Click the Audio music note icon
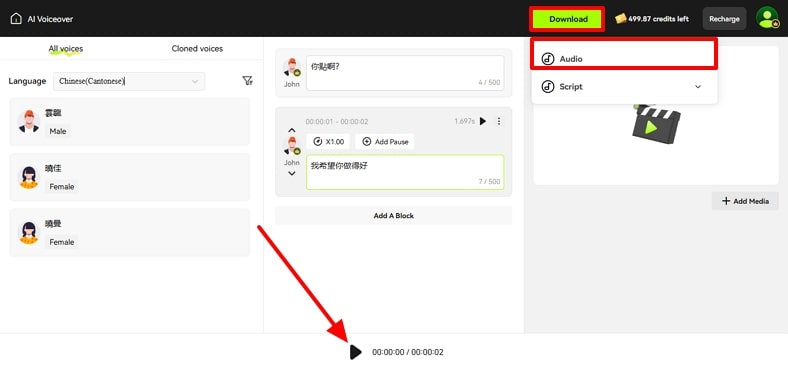Viewport: 788px width, 370px height. tap(548, 59)
